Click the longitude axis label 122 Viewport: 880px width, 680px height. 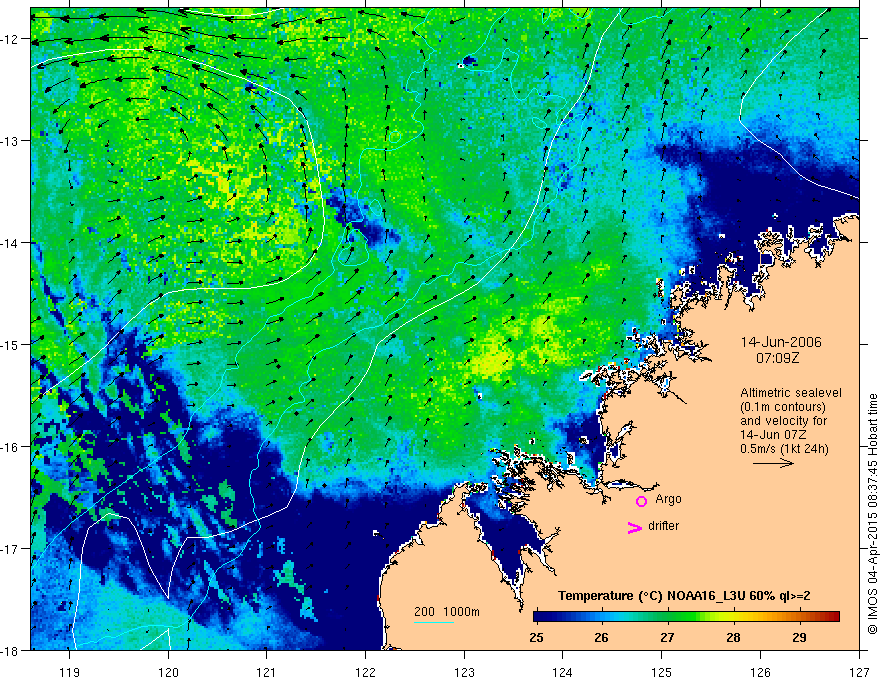[365, 672]
